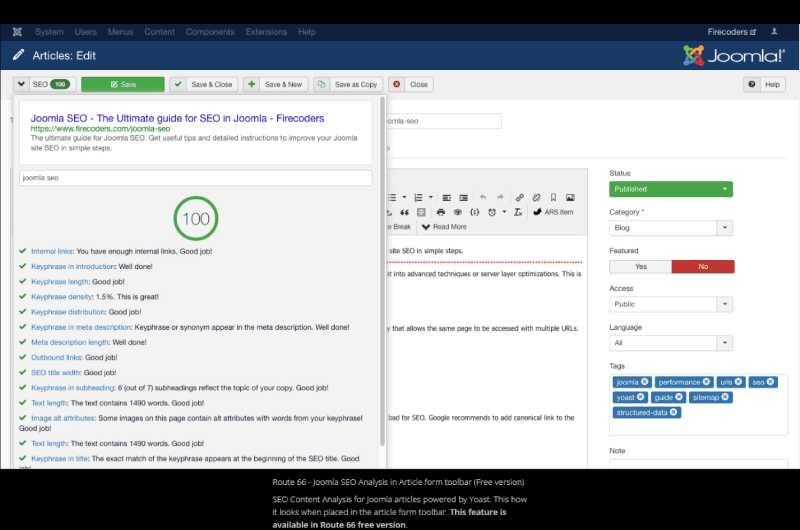Viewport: 800px width, 530px height.
Task: Click the 100 score circle indicator
Action: point(196,218)
